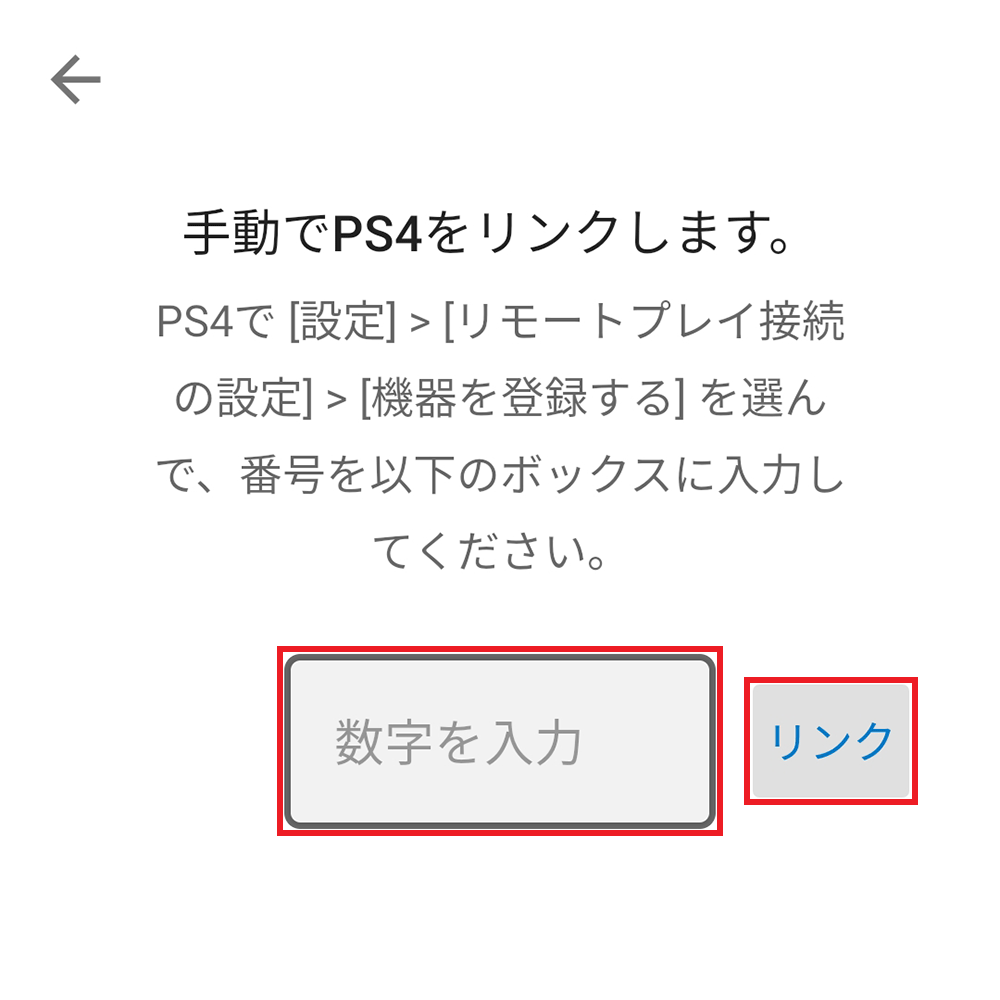Select the 手動でPS4をリンクします heading

pos(487,233)
